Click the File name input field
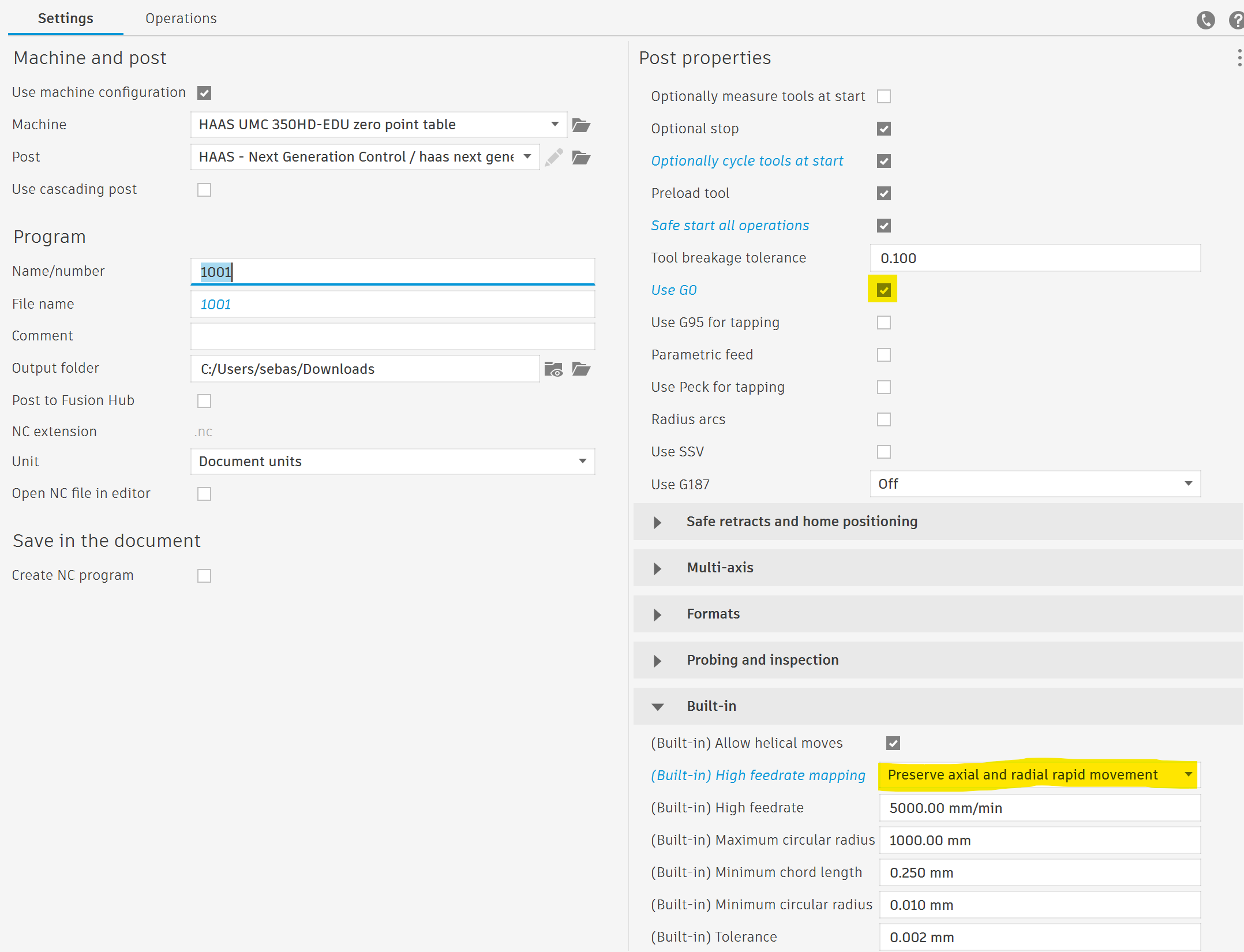Viewport: 1244px width, 952px height. click(392, 304)
